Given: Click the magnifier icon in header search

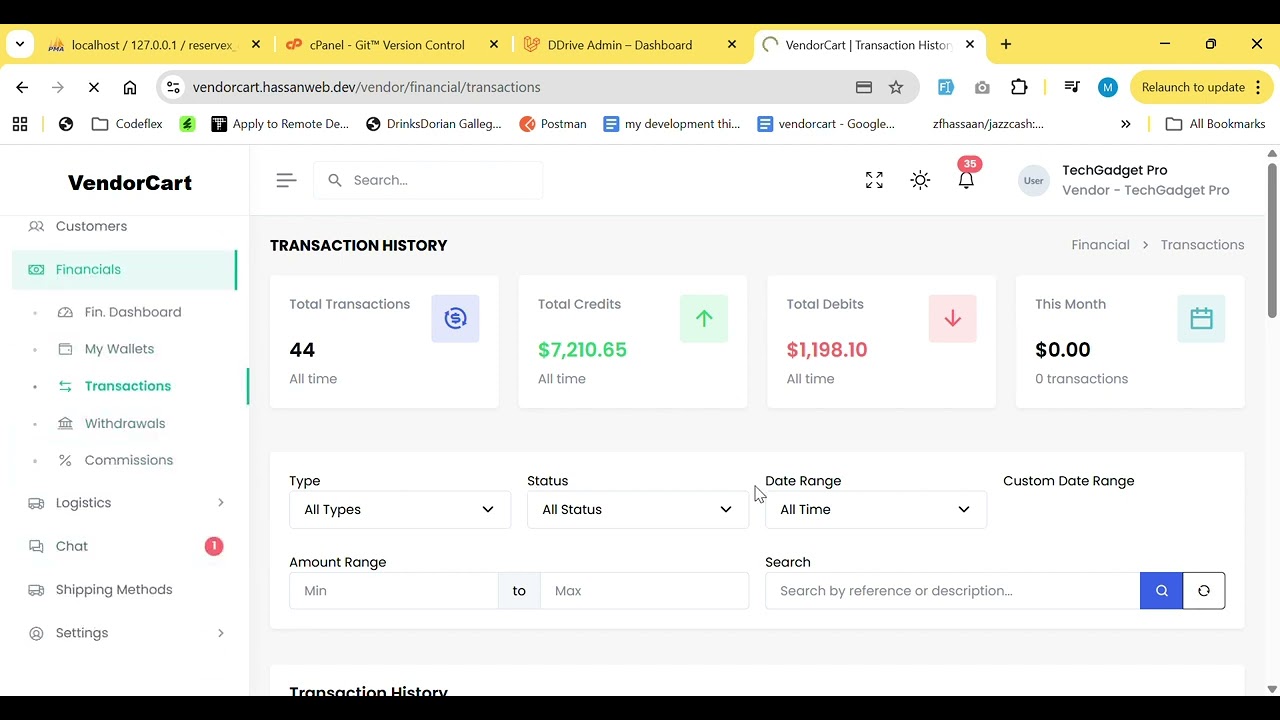Looking at the screenshot, I should [335, 180].
